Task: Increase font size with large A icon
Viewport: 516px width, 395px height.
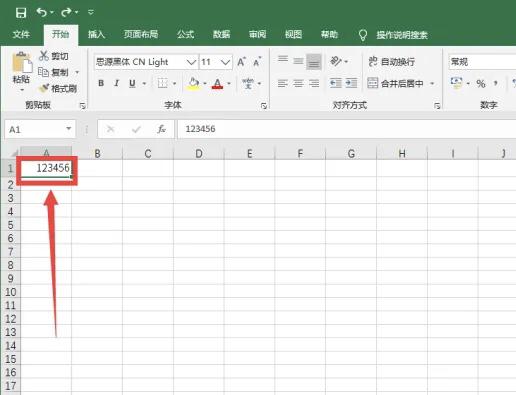Action: click(241, 62)
